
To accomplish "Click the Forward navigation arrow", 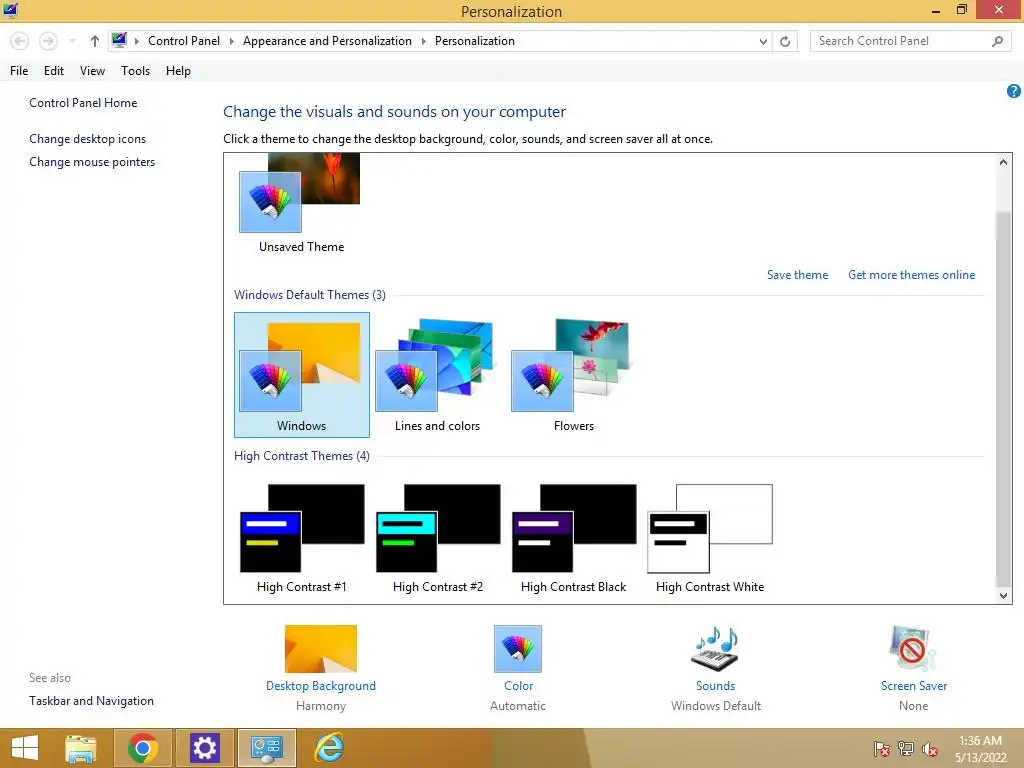I will click(48, 41).
